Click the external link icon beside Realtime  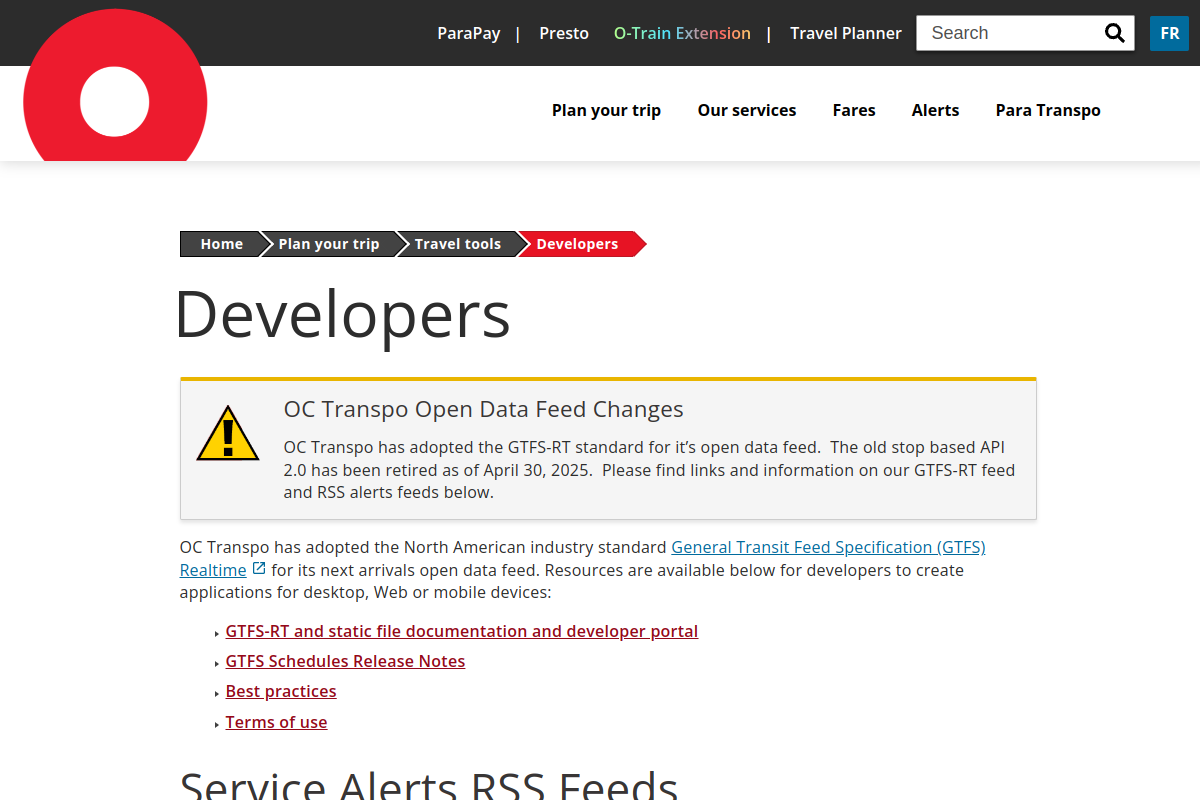tap(259, 569)
